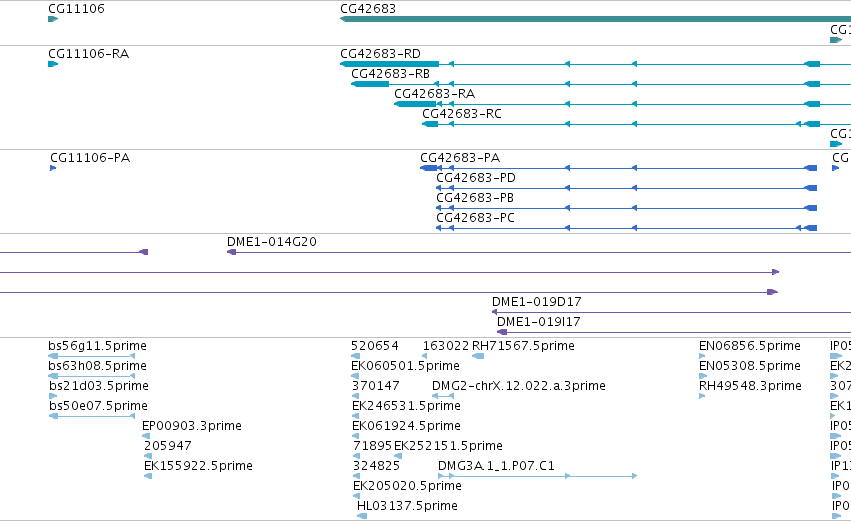Select the EK155922.5prime EST label

pos(199,466)
